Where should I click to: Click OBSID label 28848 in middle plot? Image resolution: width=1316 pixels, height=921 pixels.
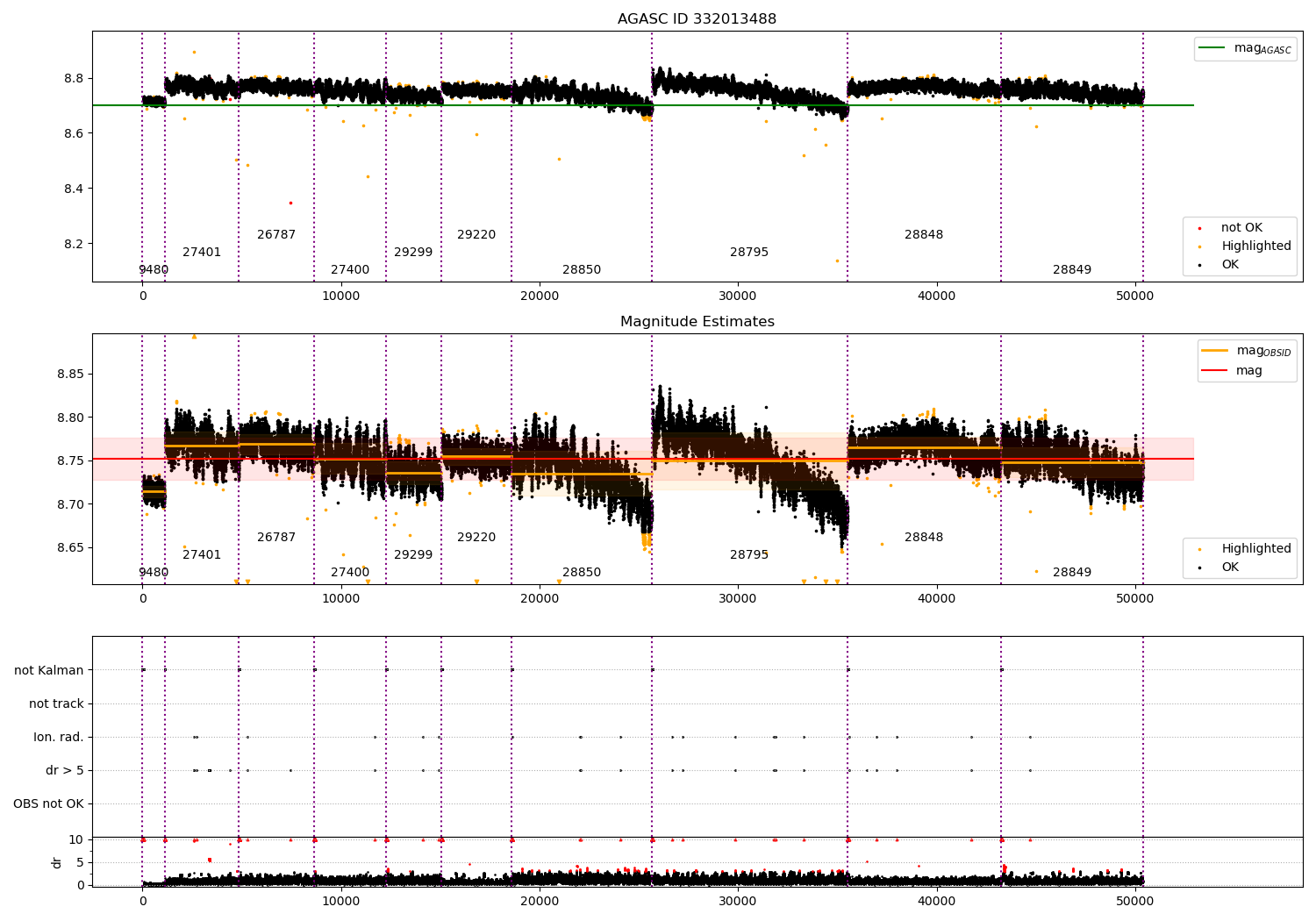[x=924, y=538]
